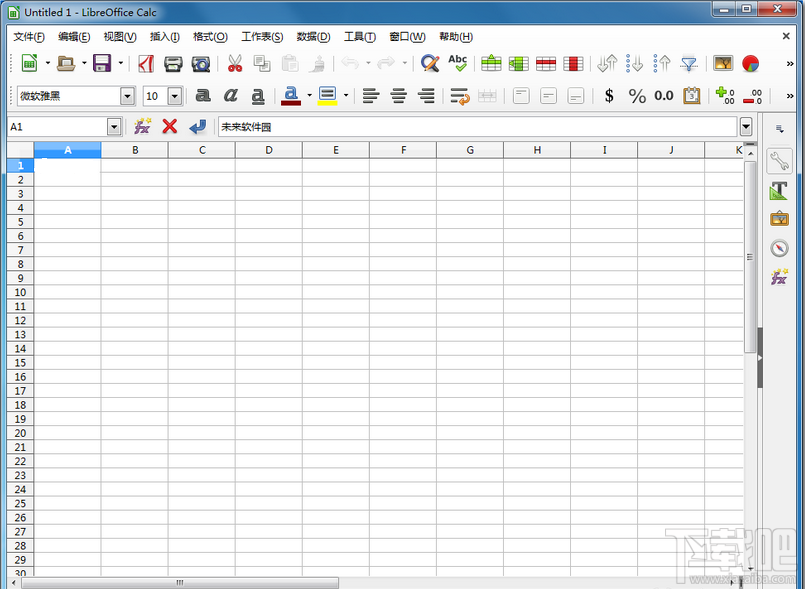Insert a chart into the spreadsheet

coord(748,62)
